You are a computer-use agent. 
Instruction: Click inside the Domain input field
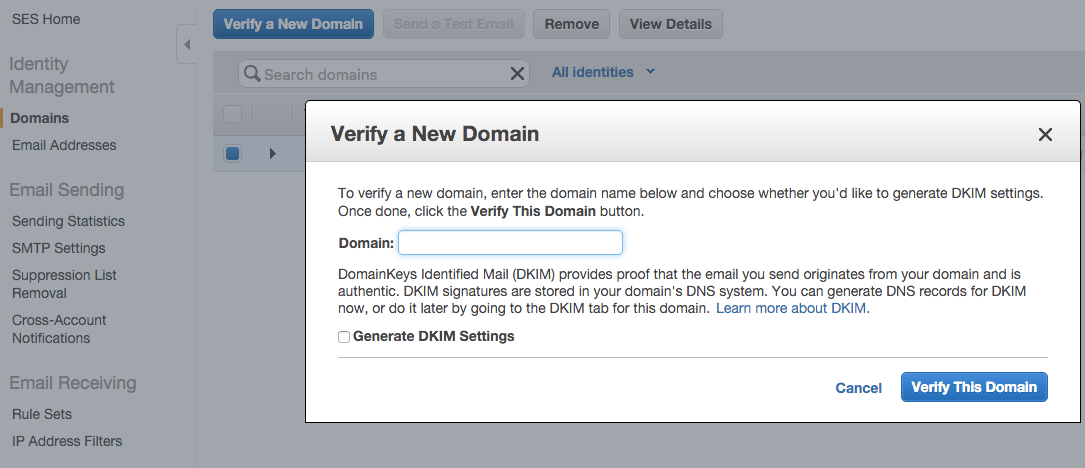(x=511, y=243)
